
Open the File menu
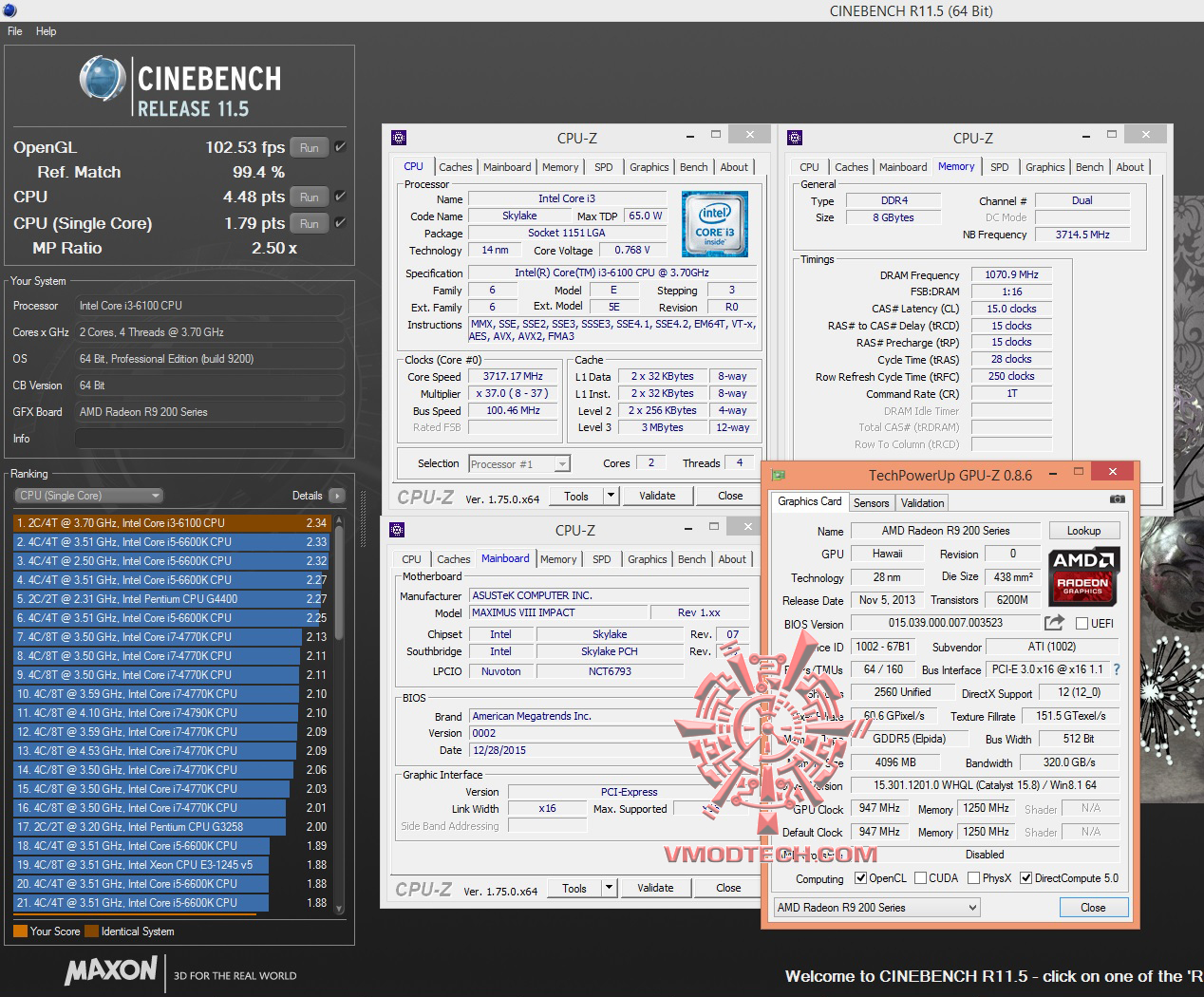(15, 31)
